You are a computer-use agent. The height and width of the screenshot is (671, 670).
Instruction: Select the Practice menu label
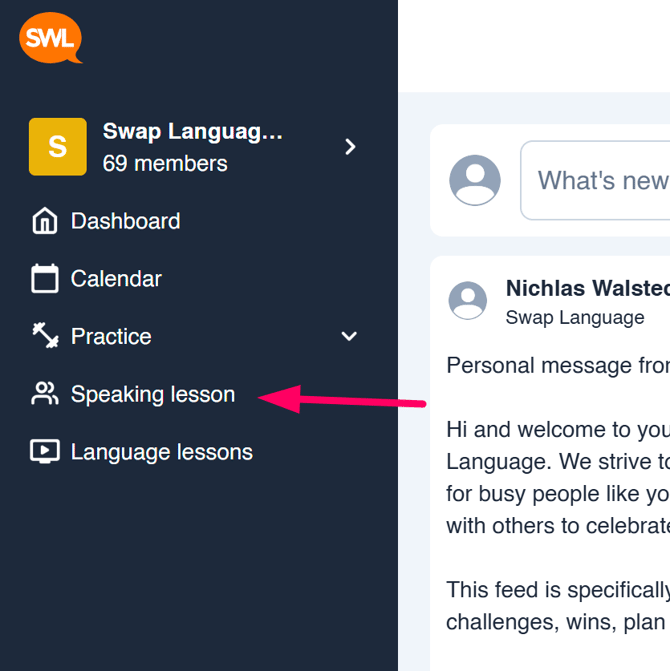111,336
